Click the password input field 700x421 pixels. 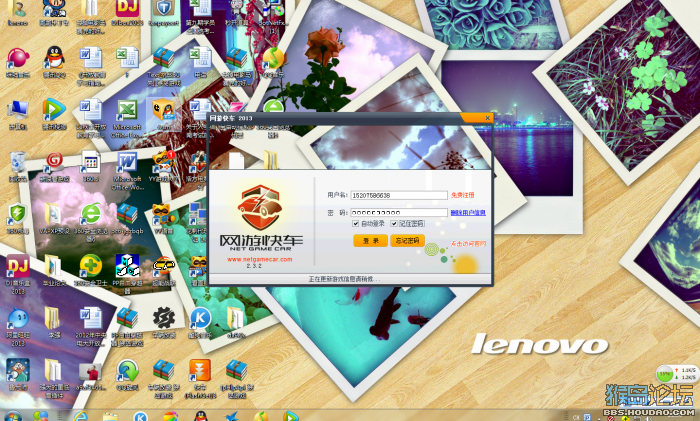399,213
